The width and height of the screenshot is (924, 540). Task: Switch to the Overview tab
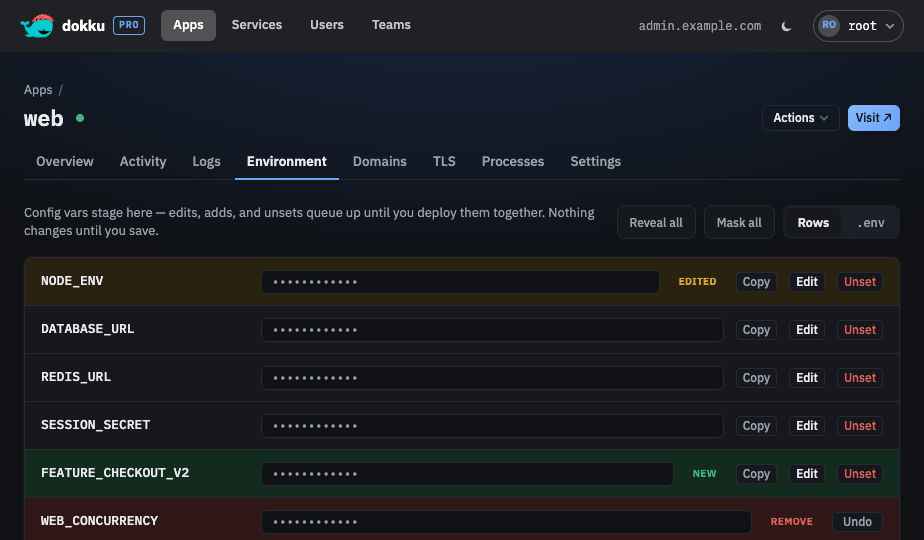click(x=65, y=162)
